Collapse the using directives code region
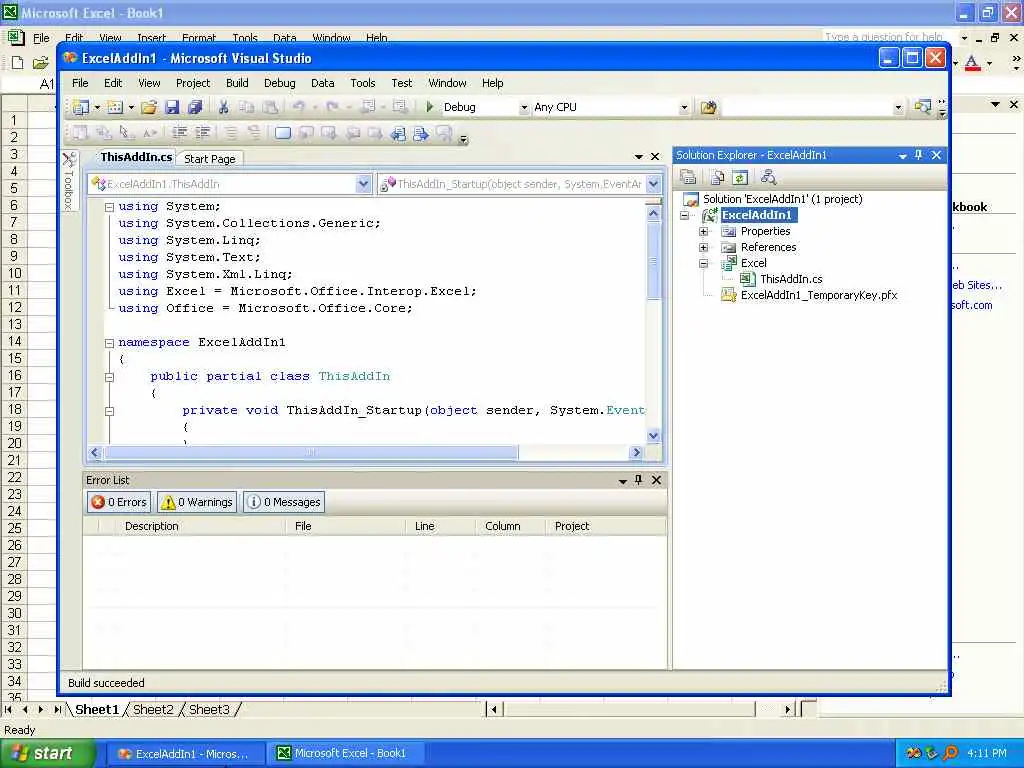The width and height of the screenshot is (1024, 768). 110,207
